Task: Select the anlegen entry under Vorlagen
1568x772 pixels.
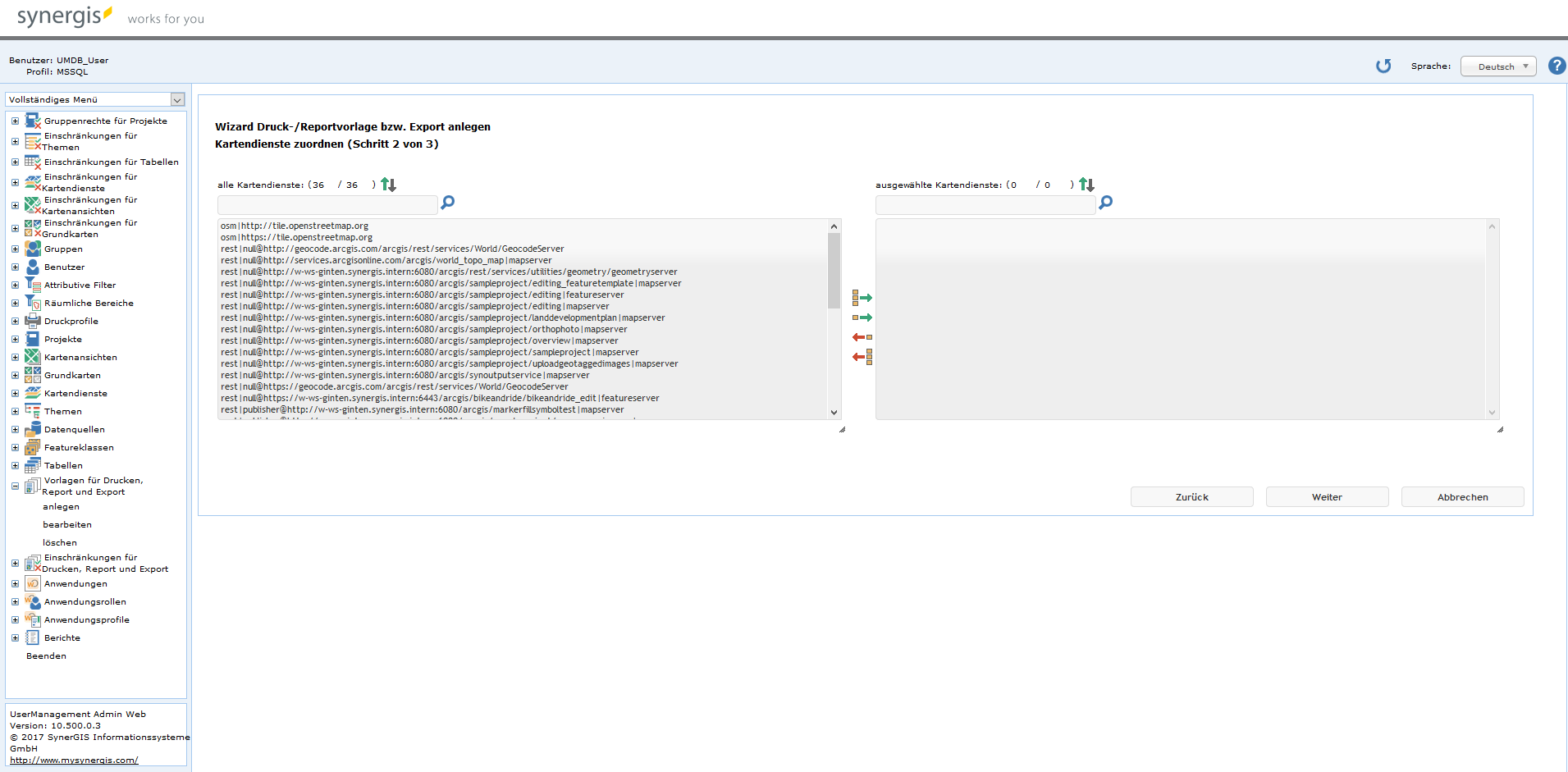Action: coord(62,506)
